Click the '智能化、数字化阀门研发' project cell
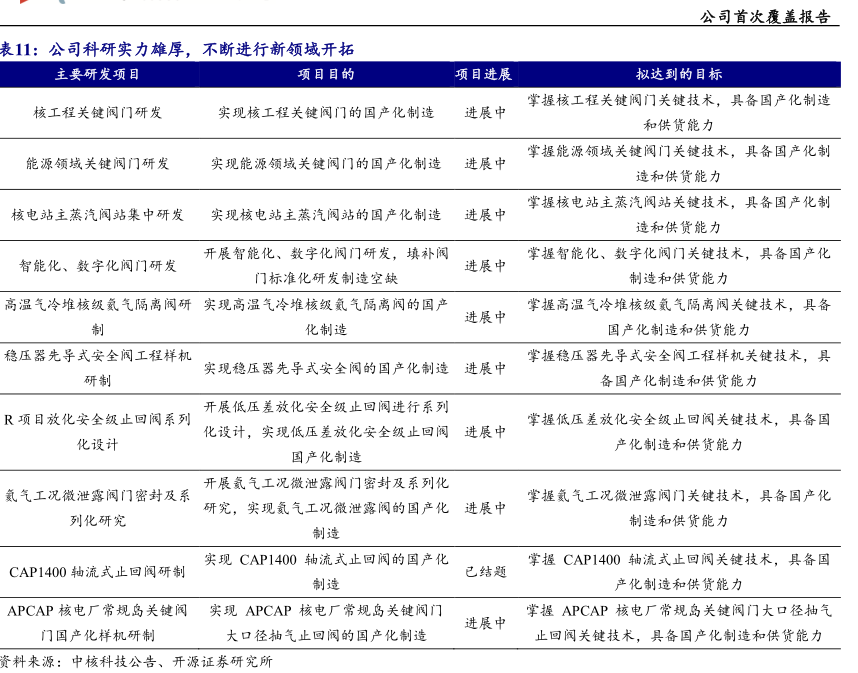Image resolution: width=858 pixels, height=673 pixels. [97, 266]
